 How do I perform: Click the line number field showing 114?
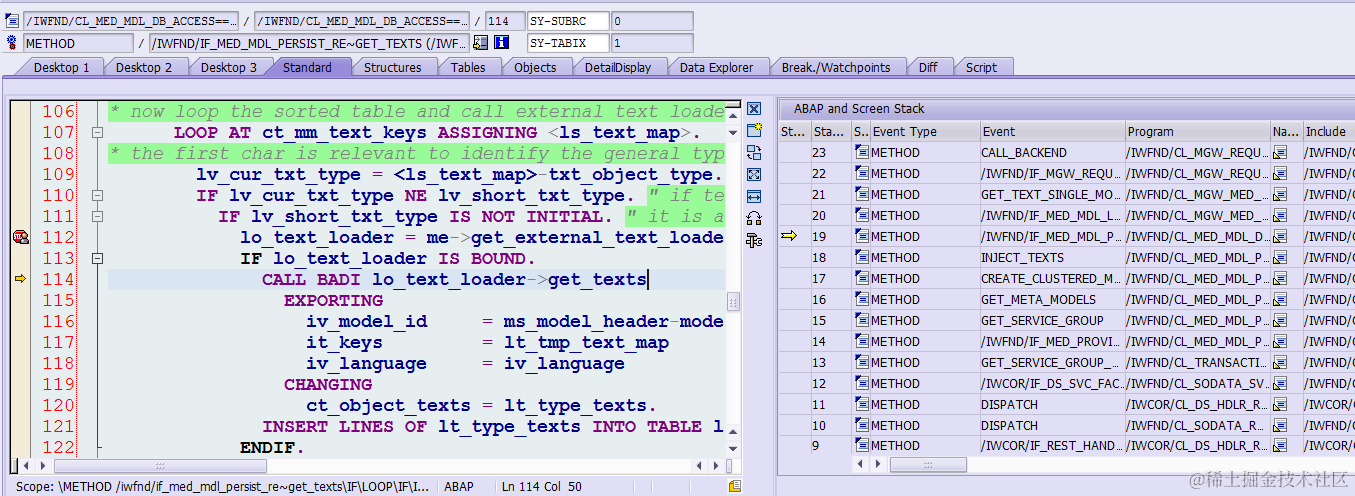pos(505,21)
